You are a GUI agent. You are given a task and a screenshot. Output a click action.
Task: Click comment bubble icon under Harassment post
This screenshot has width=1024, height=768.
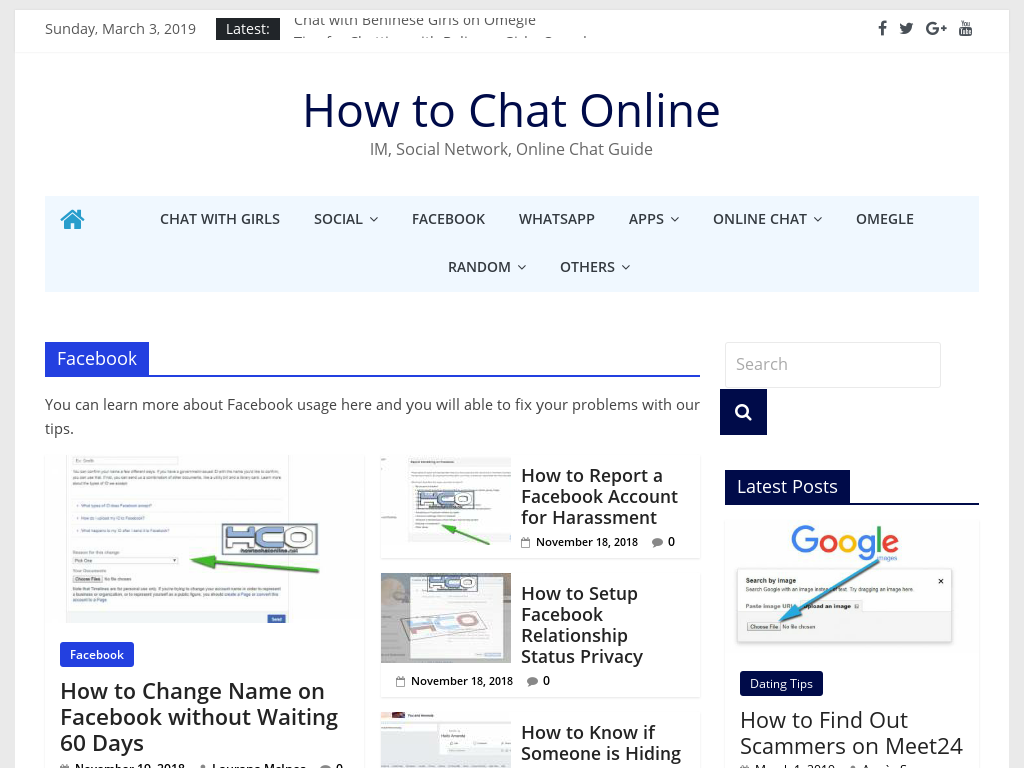click(x=657, y=542)
